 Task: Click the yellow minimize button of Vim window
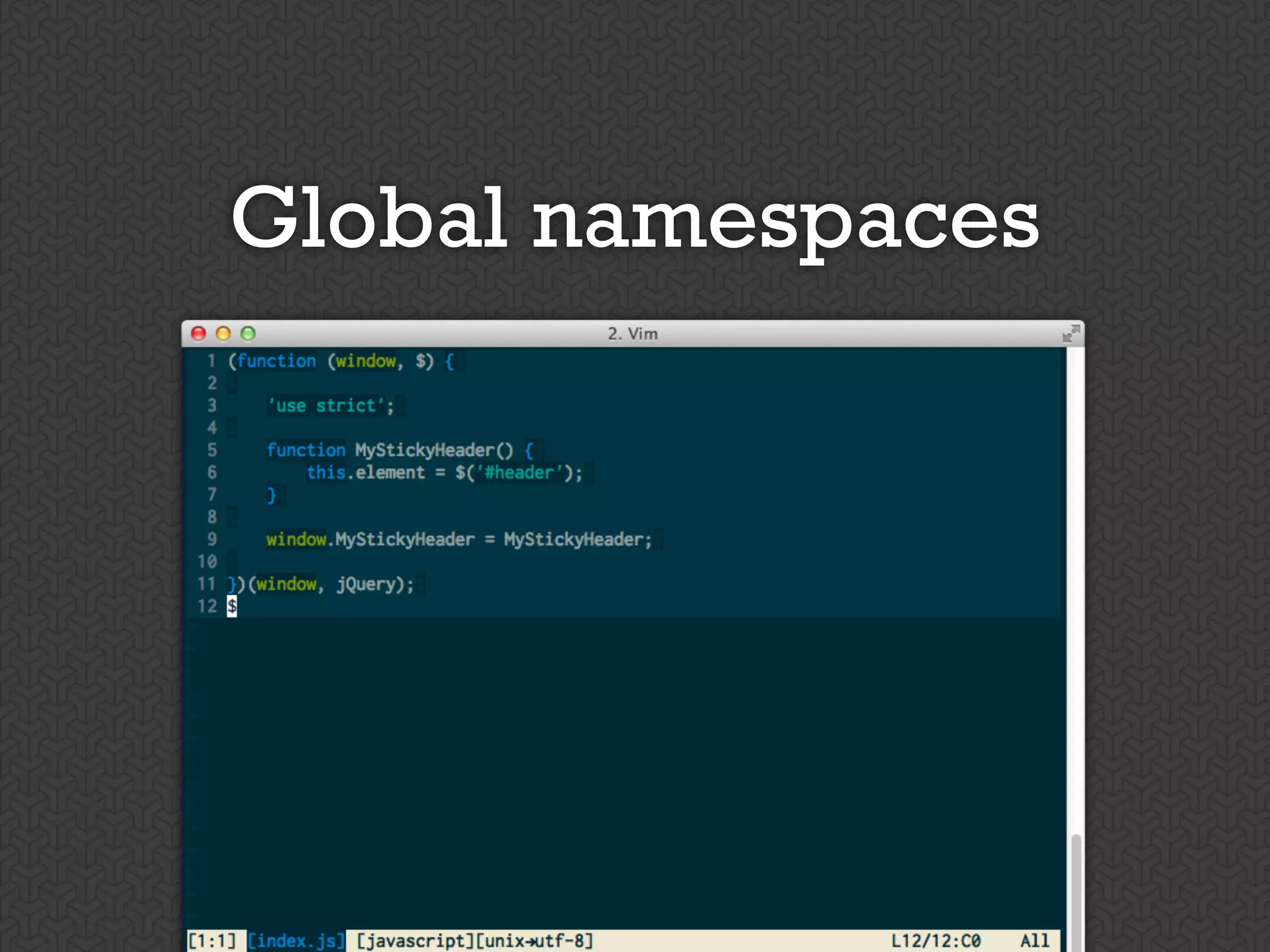tap(223, 333)
